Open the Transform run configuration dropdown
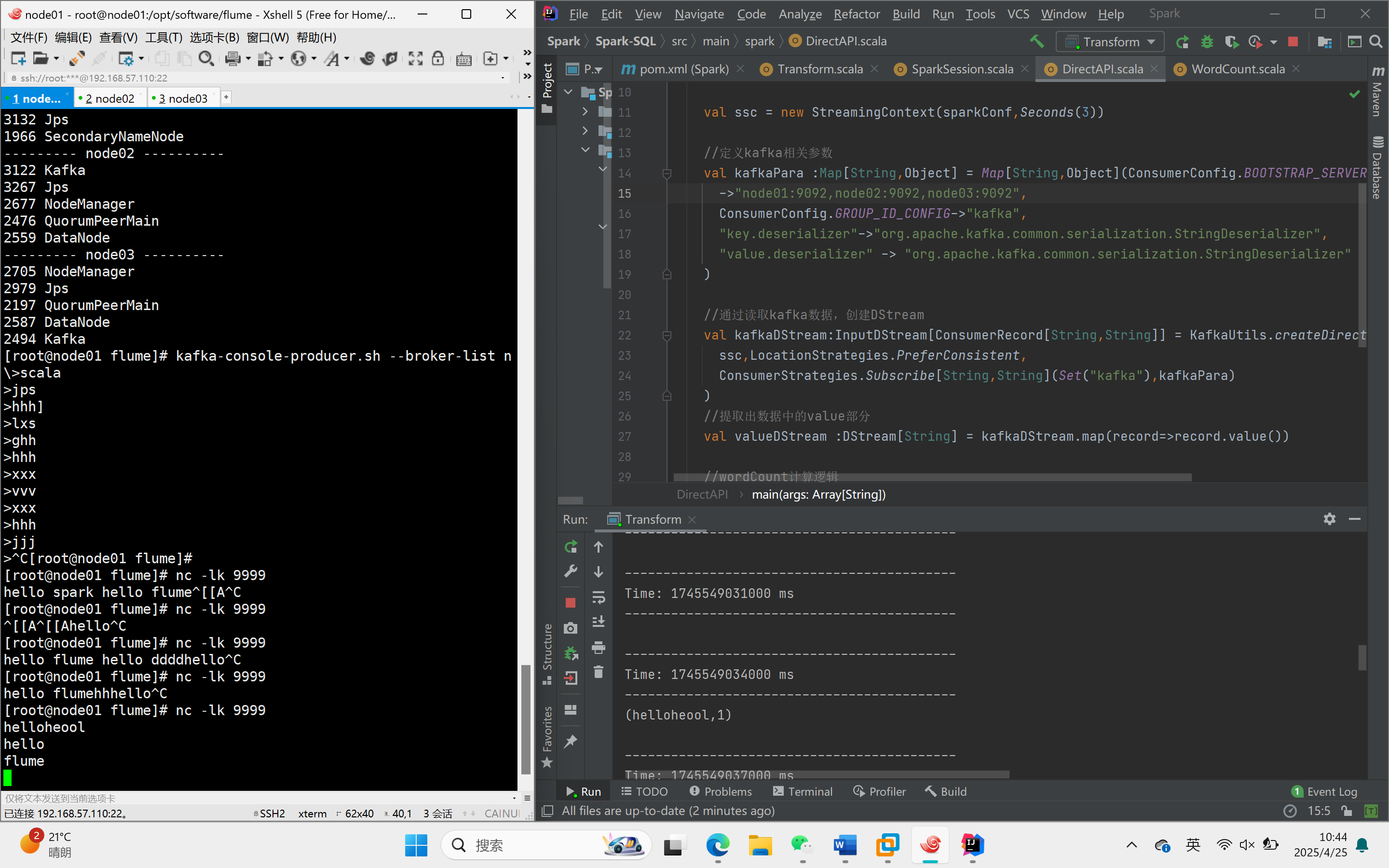Image resolution: width=1389 pixels, height=868 pixels. pos(1110,42)
